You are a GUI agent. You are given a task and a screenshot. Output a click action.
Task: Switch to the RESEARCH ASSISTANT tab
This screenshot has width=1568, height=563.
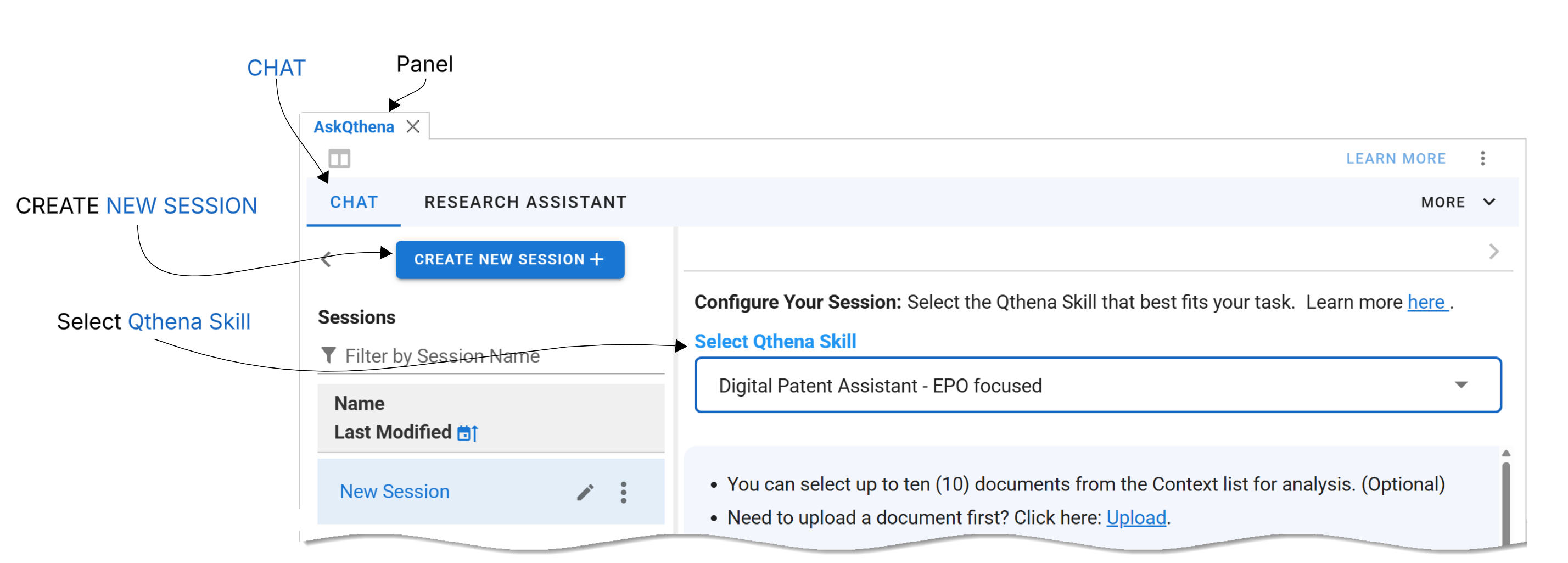coord(525,202)
